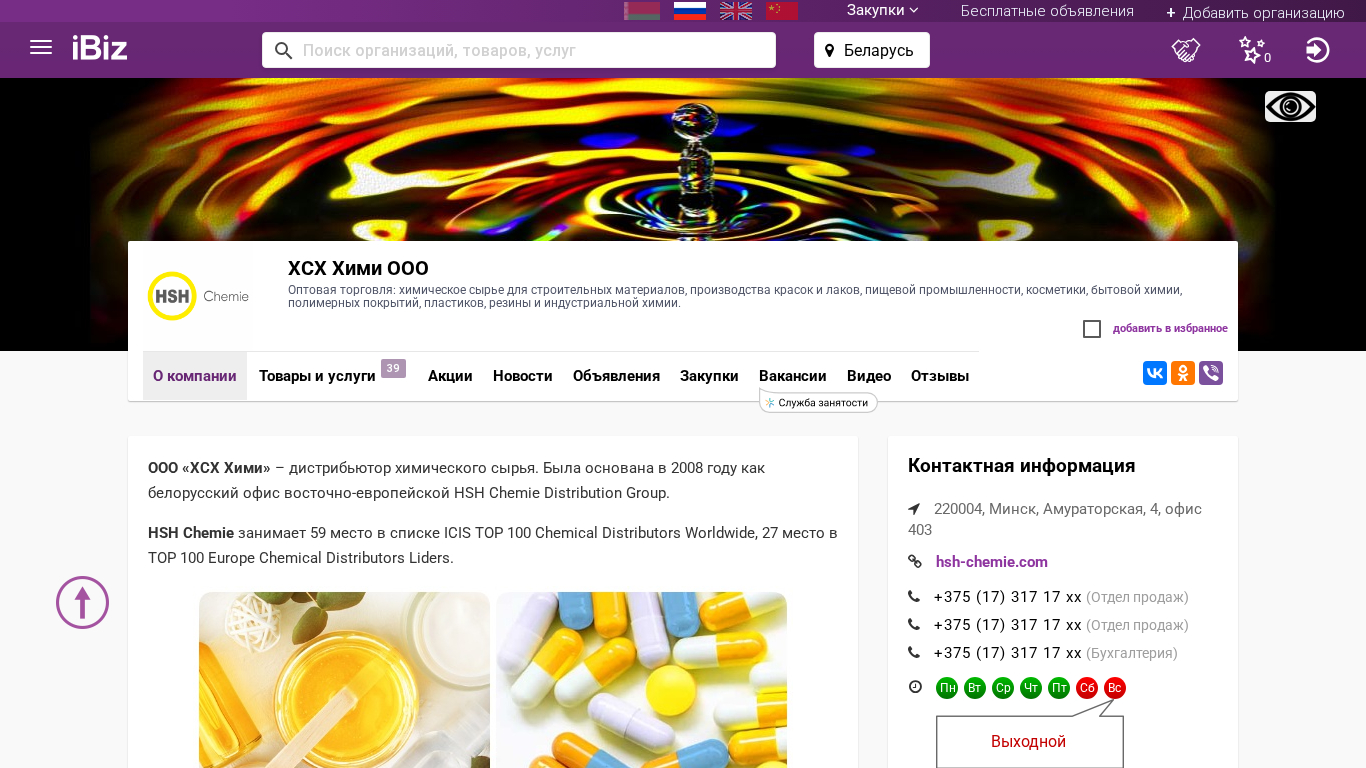The height and width of the screenshot is (768, 1366).
Task: Switch language to Chinese flag
Action: 782,11
